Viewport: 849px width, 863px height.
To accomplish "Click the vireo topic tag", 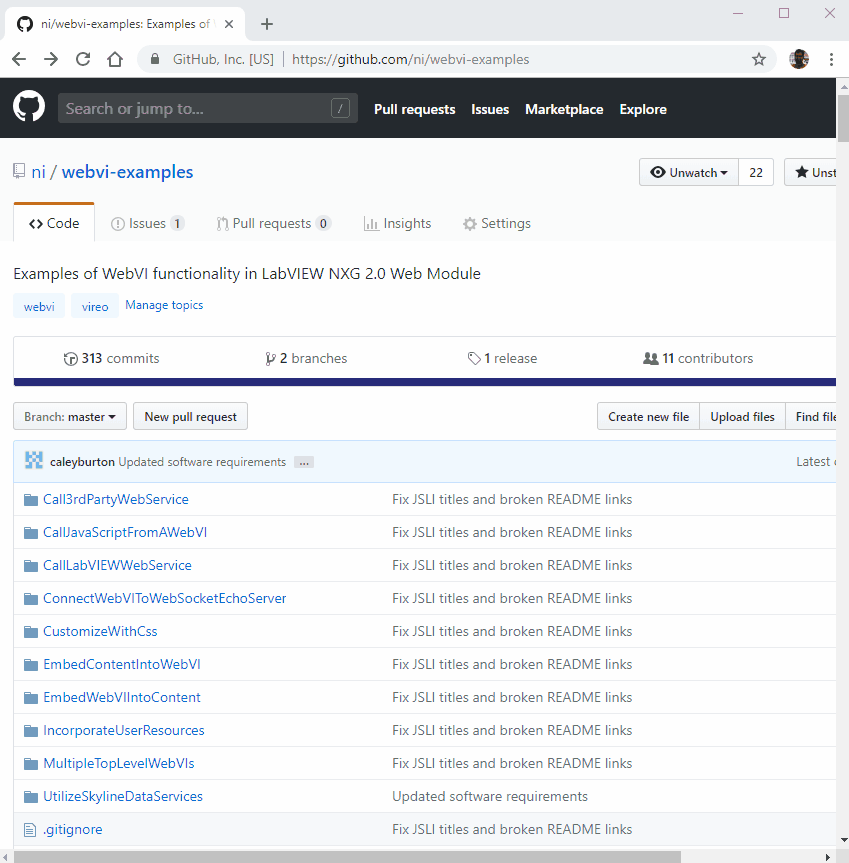I will [95, 307].
